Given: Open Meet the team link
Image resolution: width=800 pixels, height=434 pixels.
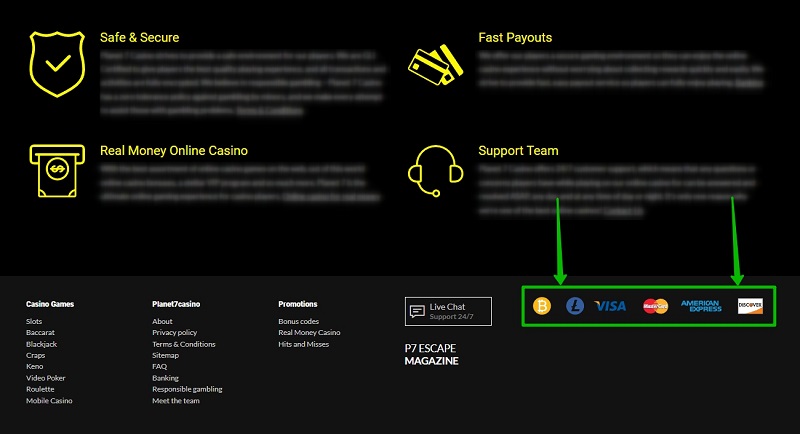Looking at the screenshot, I should point(176,401).
